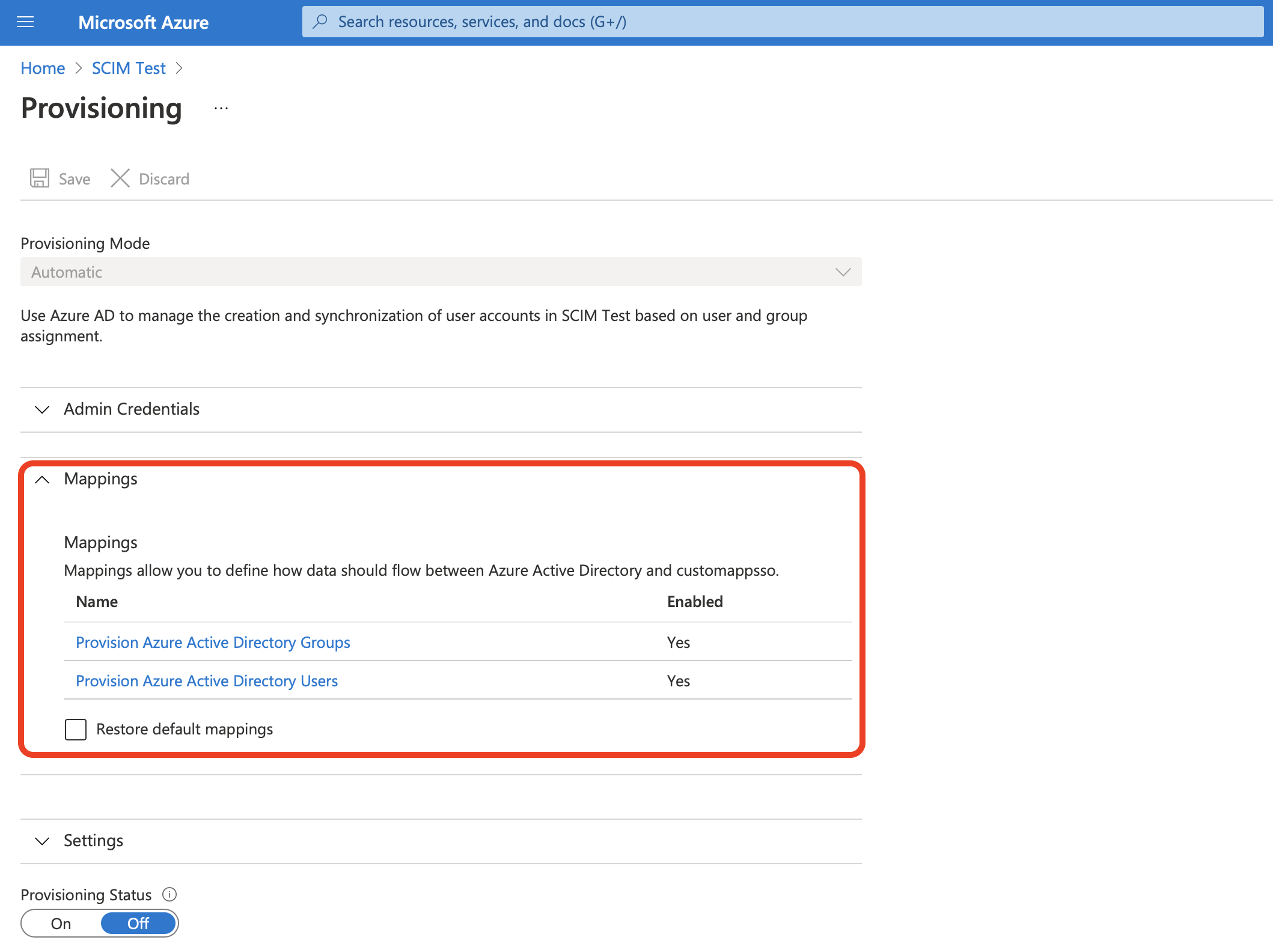Open SCIM Test breadcrumb link
The height and width of the screenshot is (952, 1273).
coord(129,68)
